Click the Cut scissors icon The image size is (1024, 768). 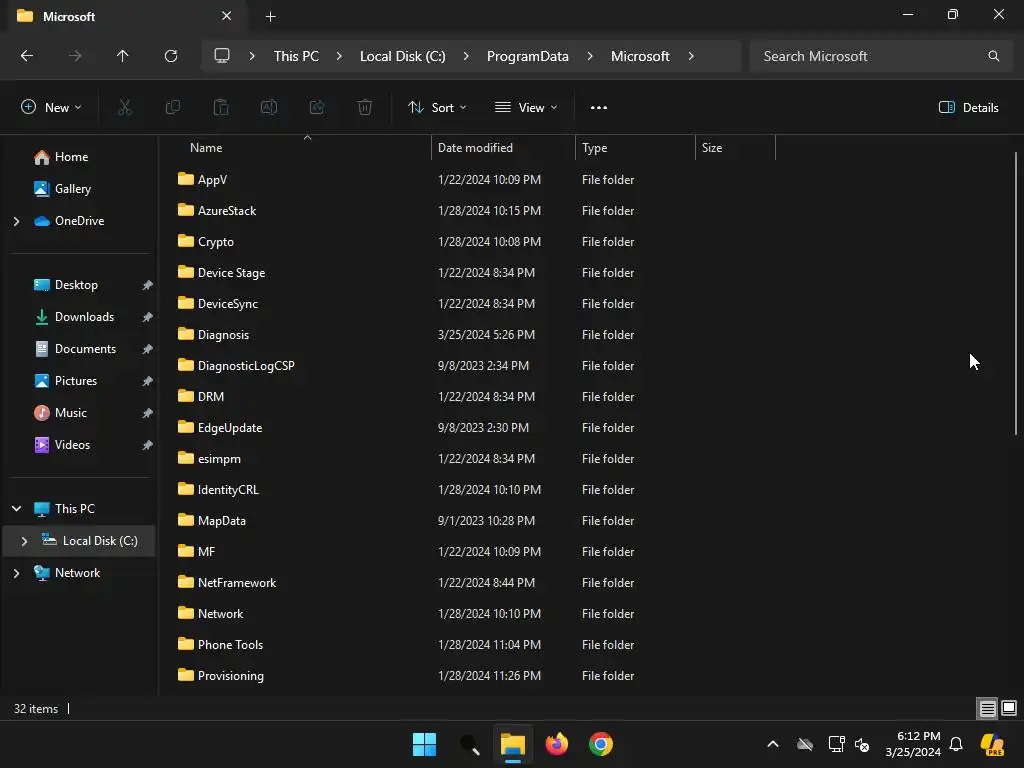click(x=125, y=108)
